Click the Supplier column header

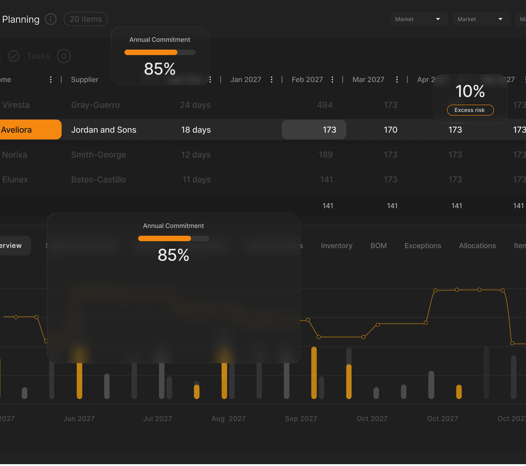85,80
